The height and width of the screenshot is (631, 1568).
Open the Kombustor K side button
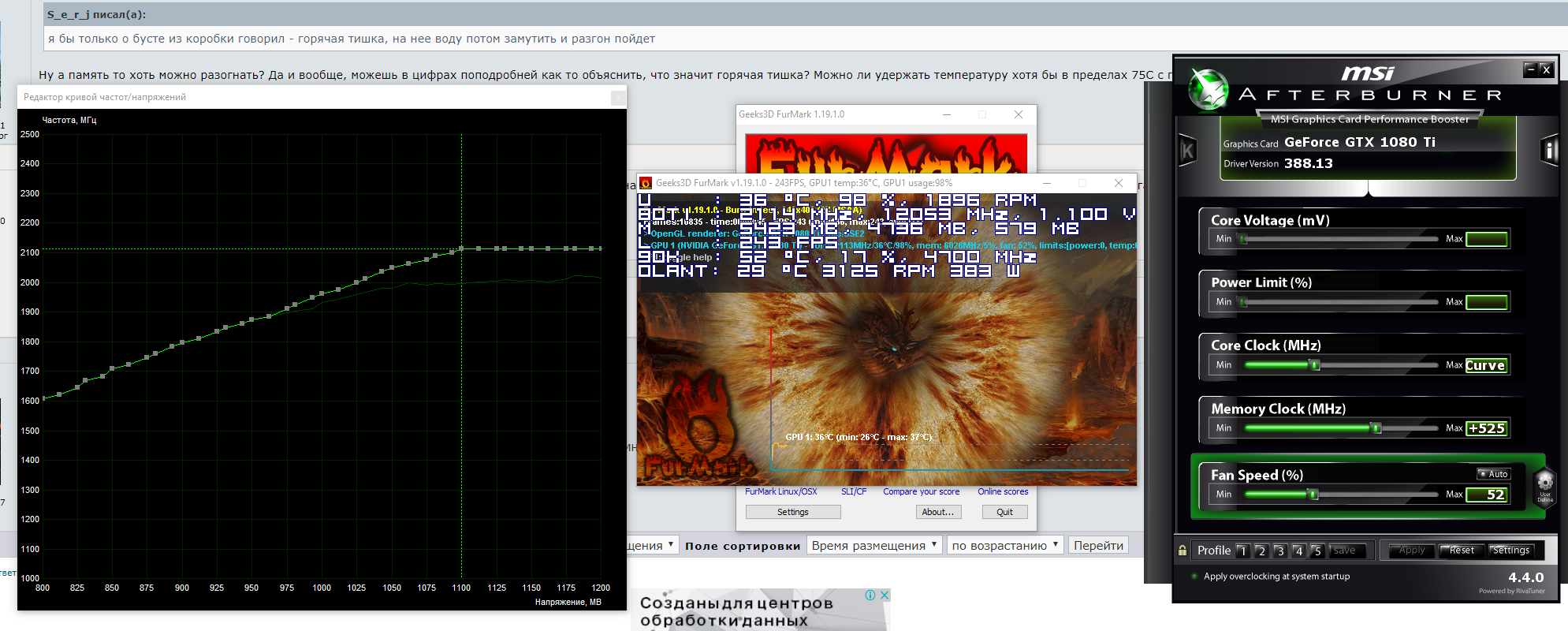[x=1187, y=151]
